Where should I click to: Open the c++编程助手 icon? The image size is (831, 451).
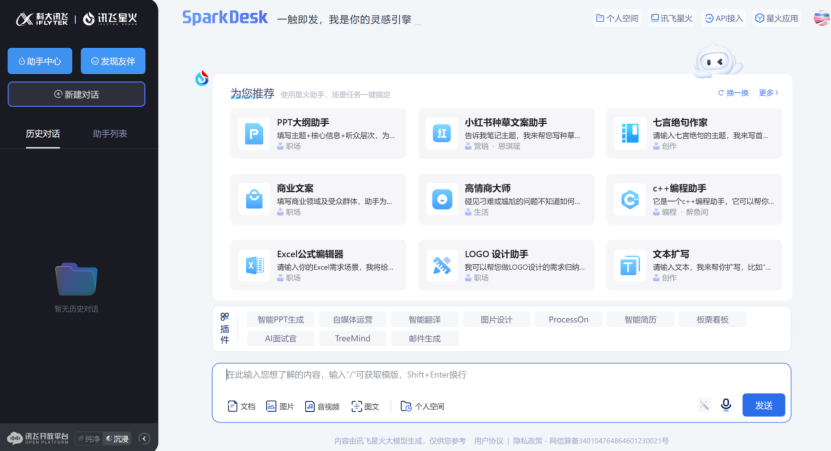630,199
